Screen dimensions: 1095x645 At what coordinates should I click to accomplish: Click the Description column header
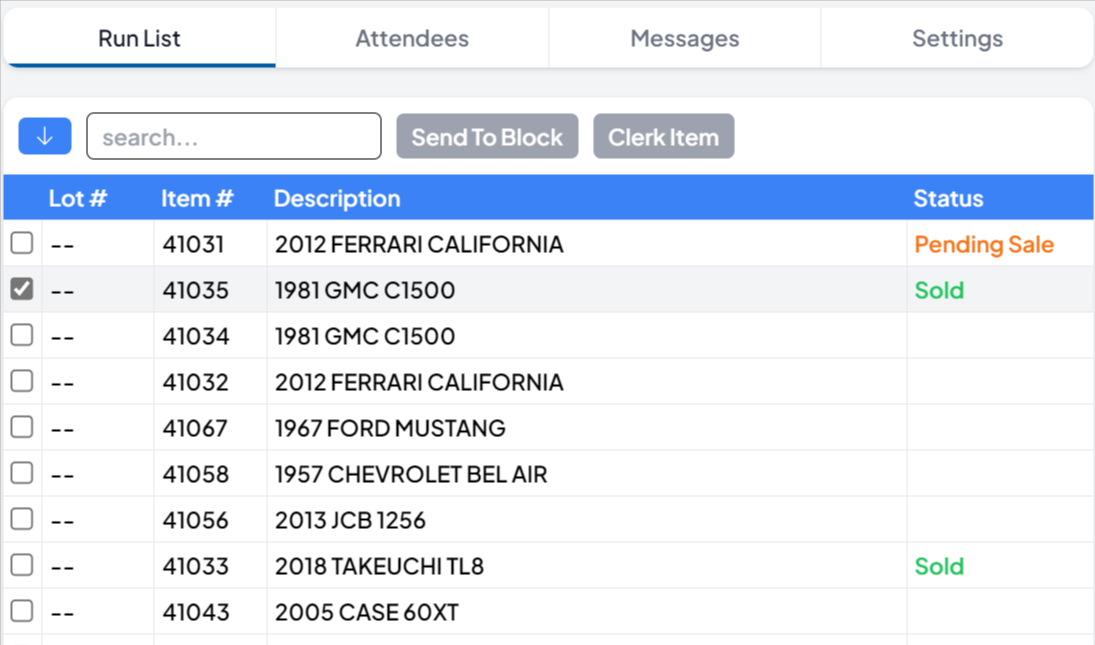click(337, 198)
